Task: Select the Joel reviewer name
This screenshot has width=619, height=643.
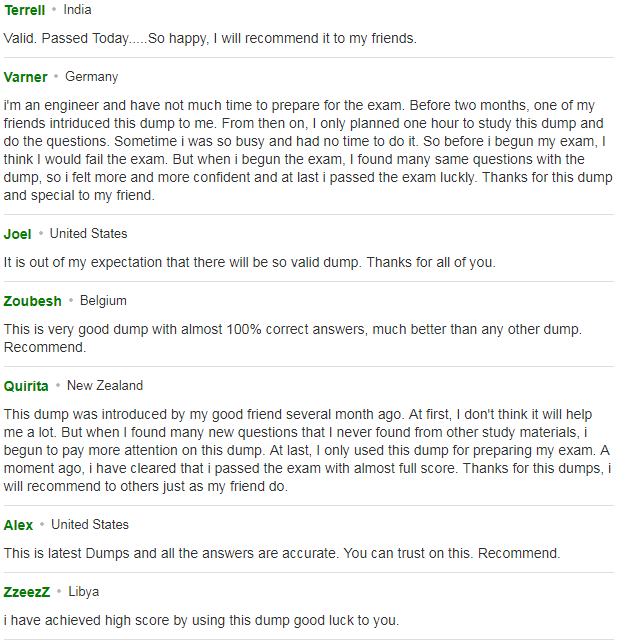Action: [17, 234]
